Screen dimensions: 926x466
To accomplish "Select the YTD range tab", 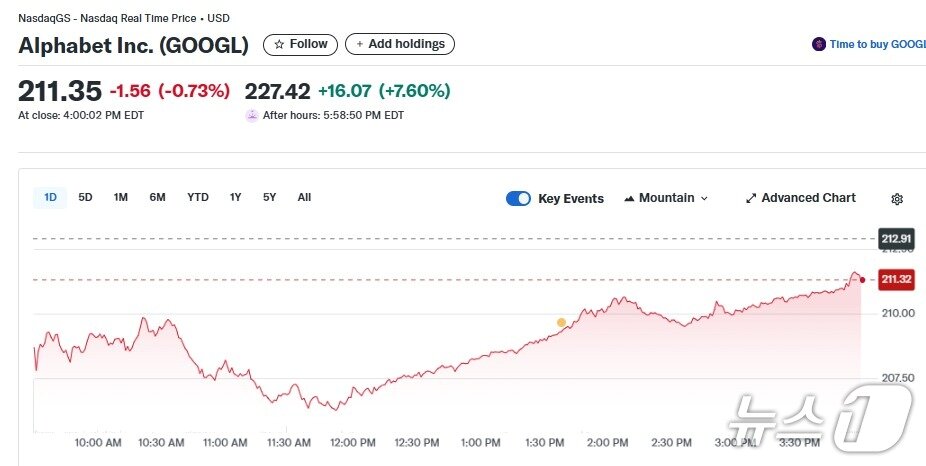I will (198, 198).
